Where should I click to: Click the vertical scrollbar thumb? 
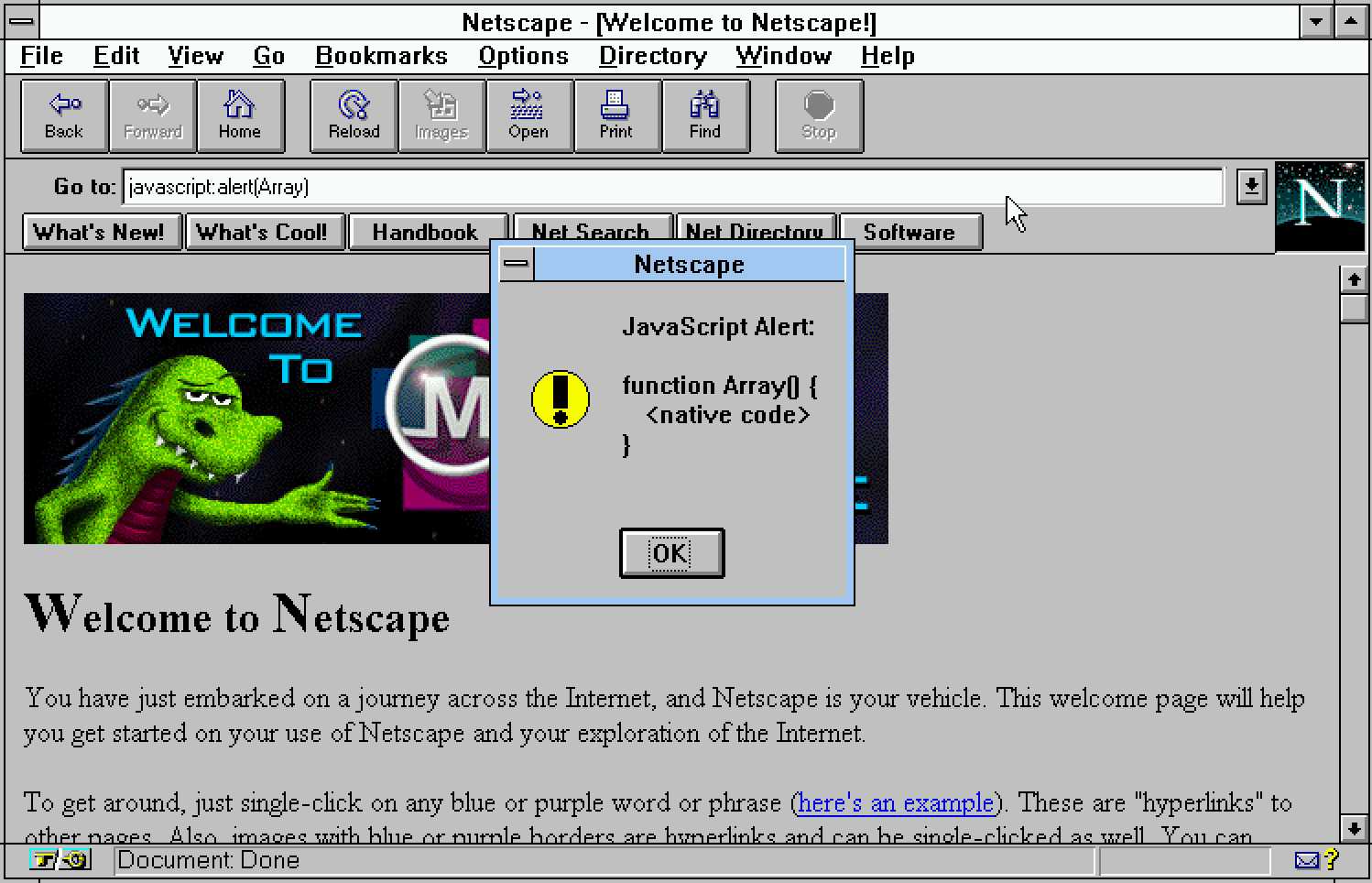(1354, 308)
